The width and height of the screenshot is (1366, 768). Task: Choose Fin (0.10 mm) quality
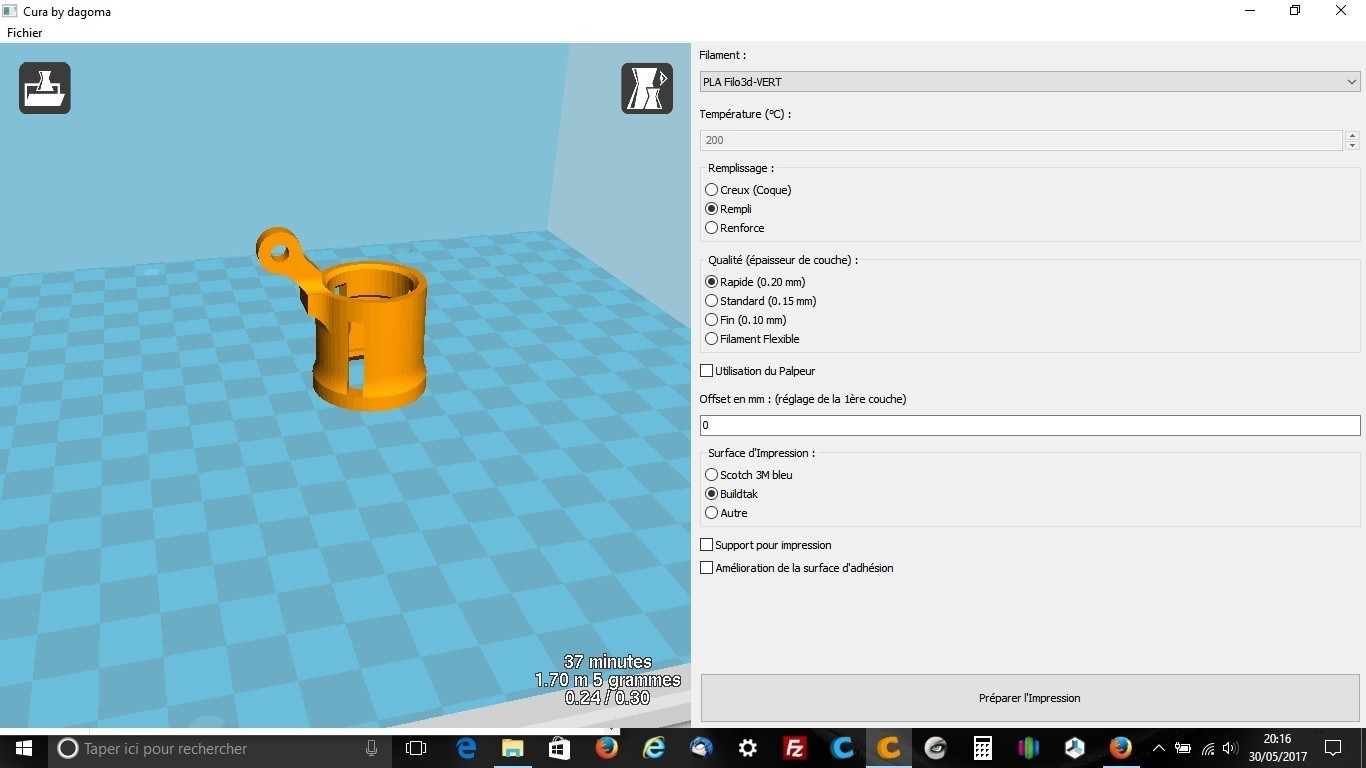(x=746, y=320)
